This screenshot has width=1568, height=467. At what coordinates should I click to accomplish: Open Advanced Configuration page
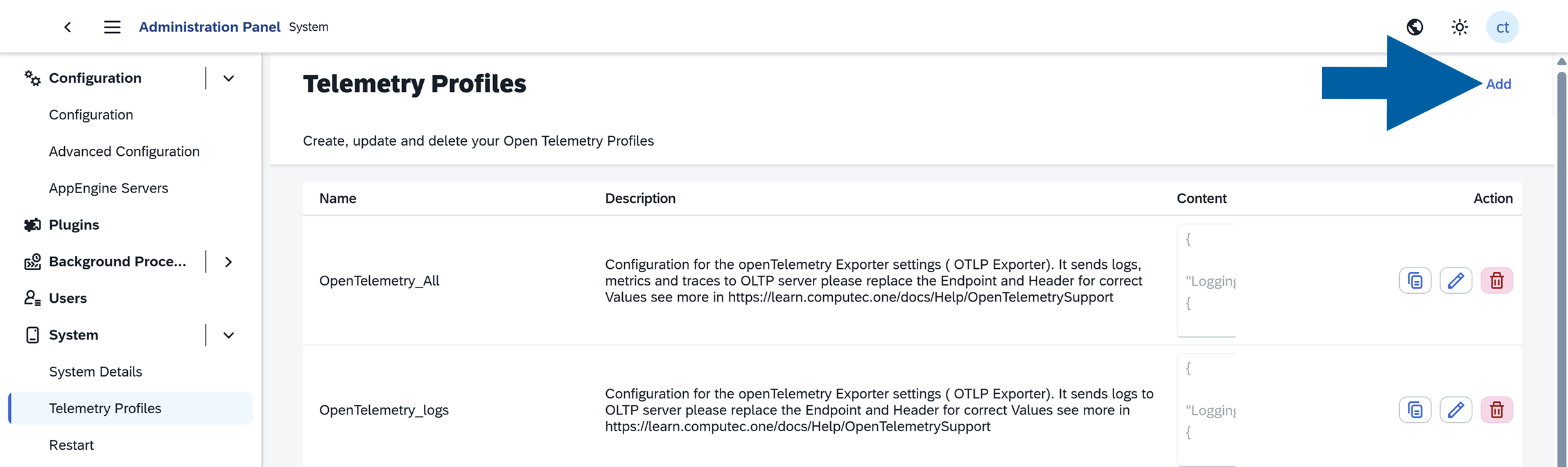point(124,151)
